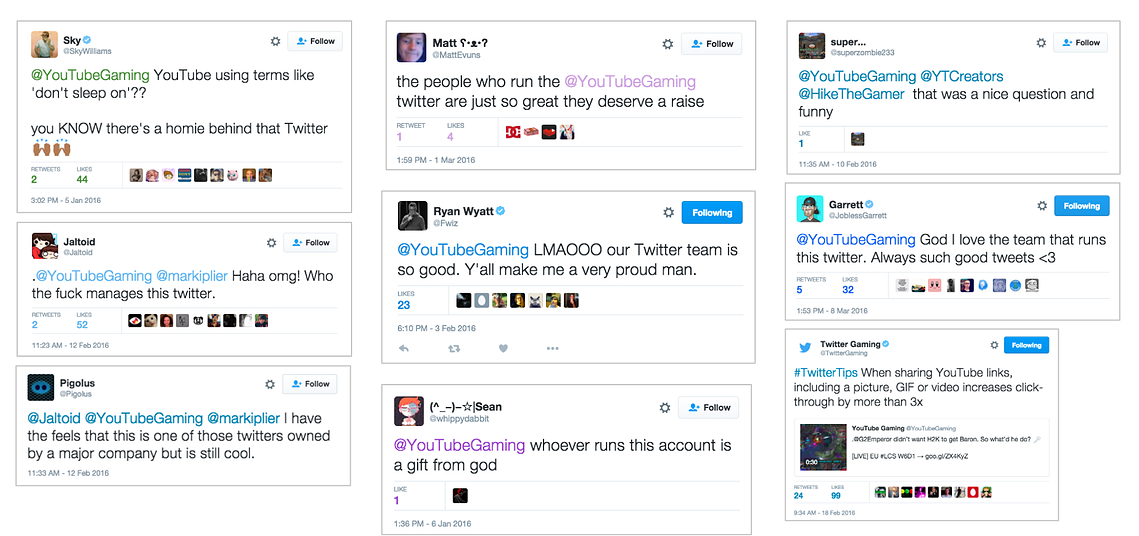Click verified badge next to Garrett's name
1139x536 pixels.
pos(870,204)
